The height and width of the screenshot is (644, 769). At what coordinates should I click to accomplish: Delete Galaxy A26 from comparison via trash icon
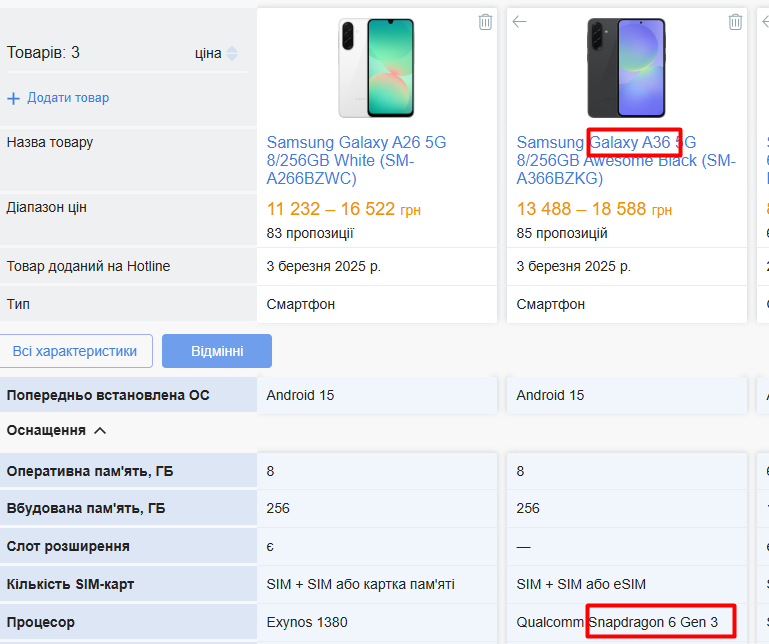[x=485, y=22]
